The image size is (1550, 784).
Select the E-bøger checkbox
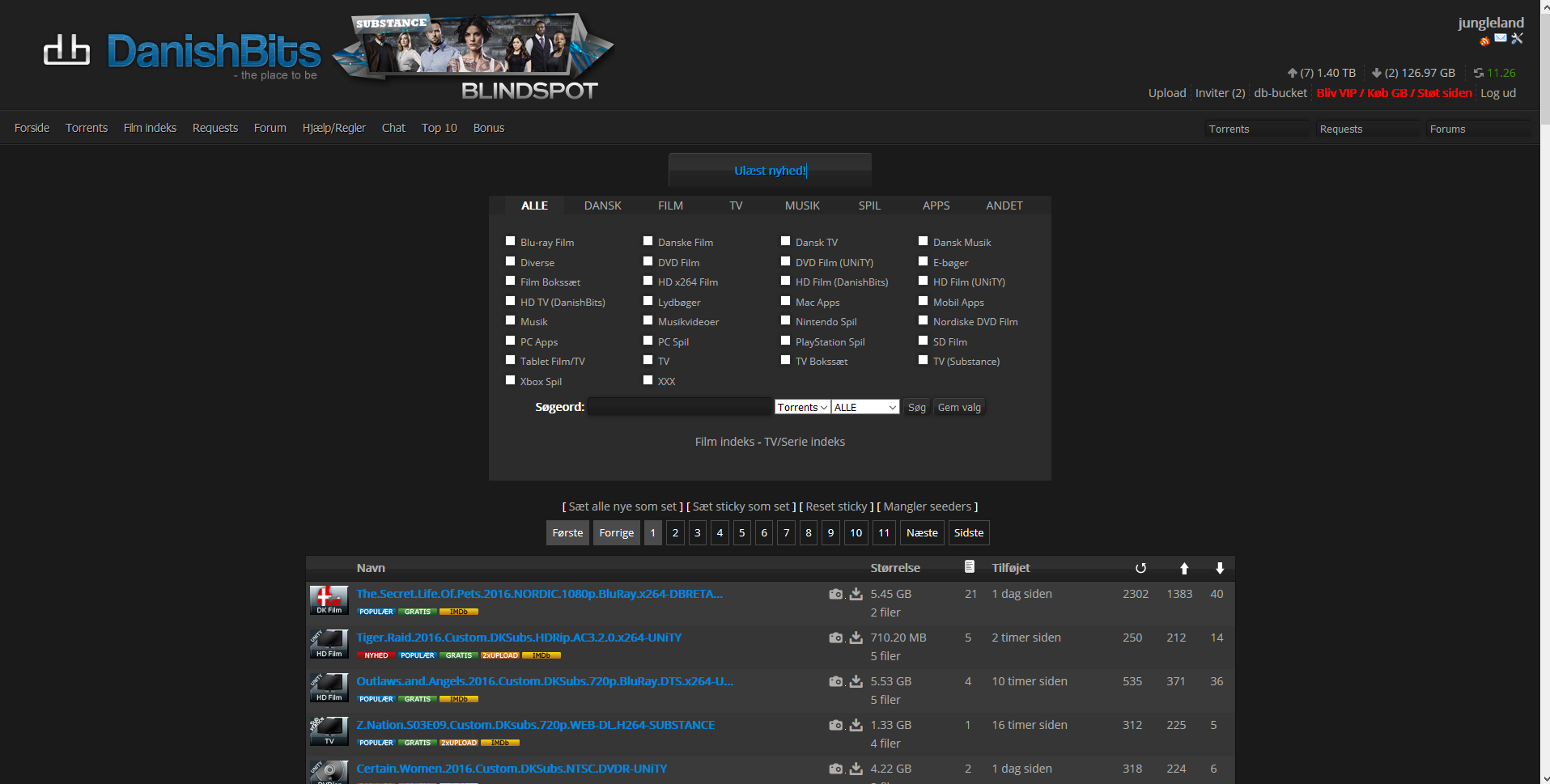(923, 261)
